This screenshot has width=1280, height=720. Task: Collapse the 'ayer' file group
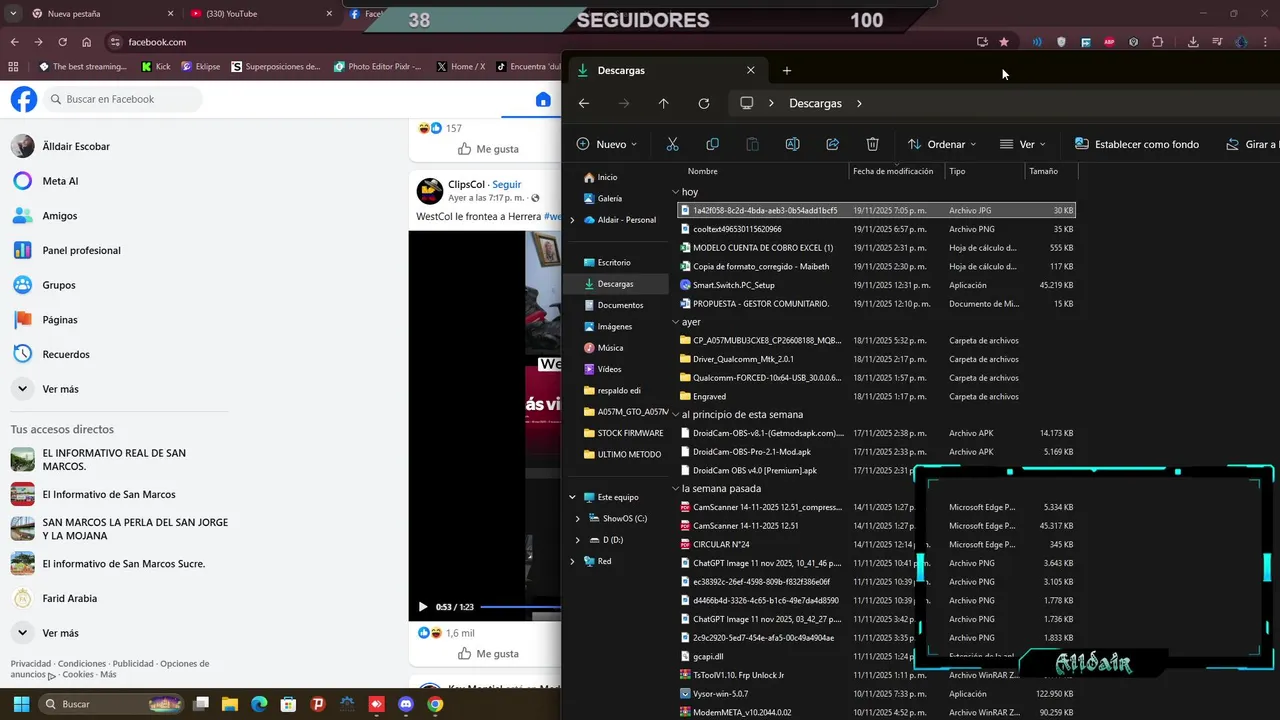[x=676, y=322]
